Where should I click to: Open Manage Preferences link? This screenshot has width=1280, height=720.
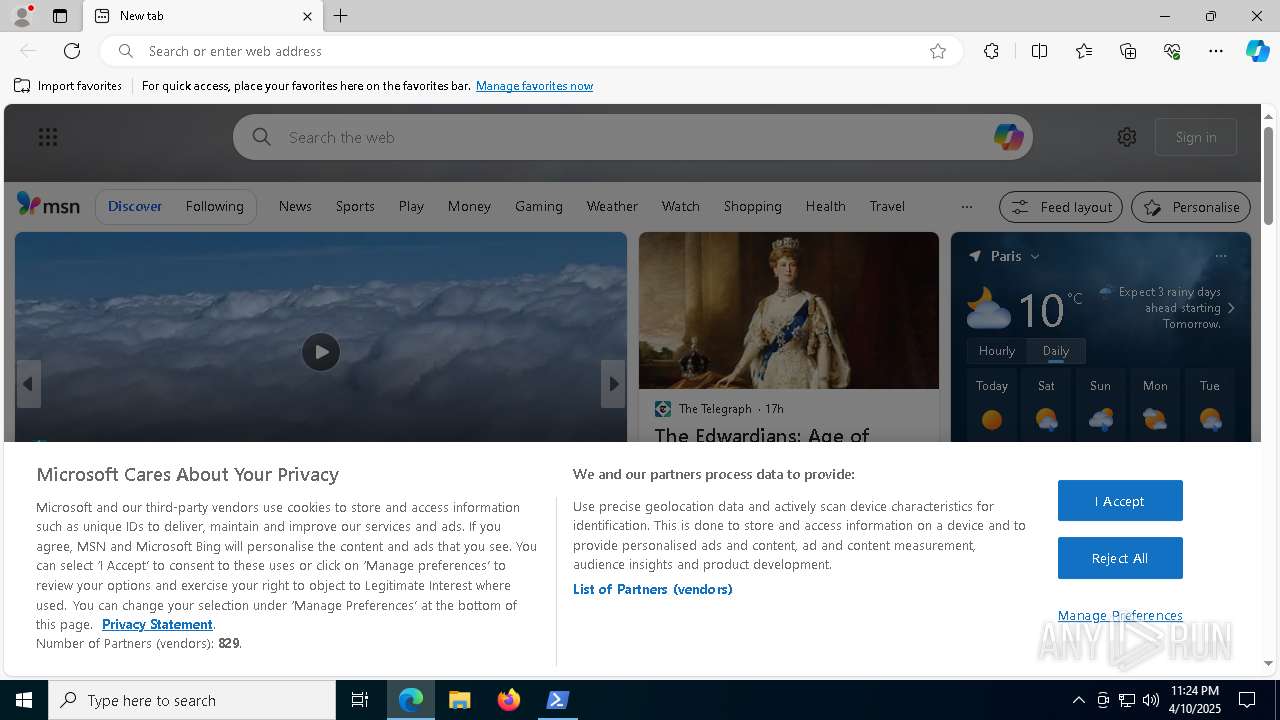coord(1120,615)
